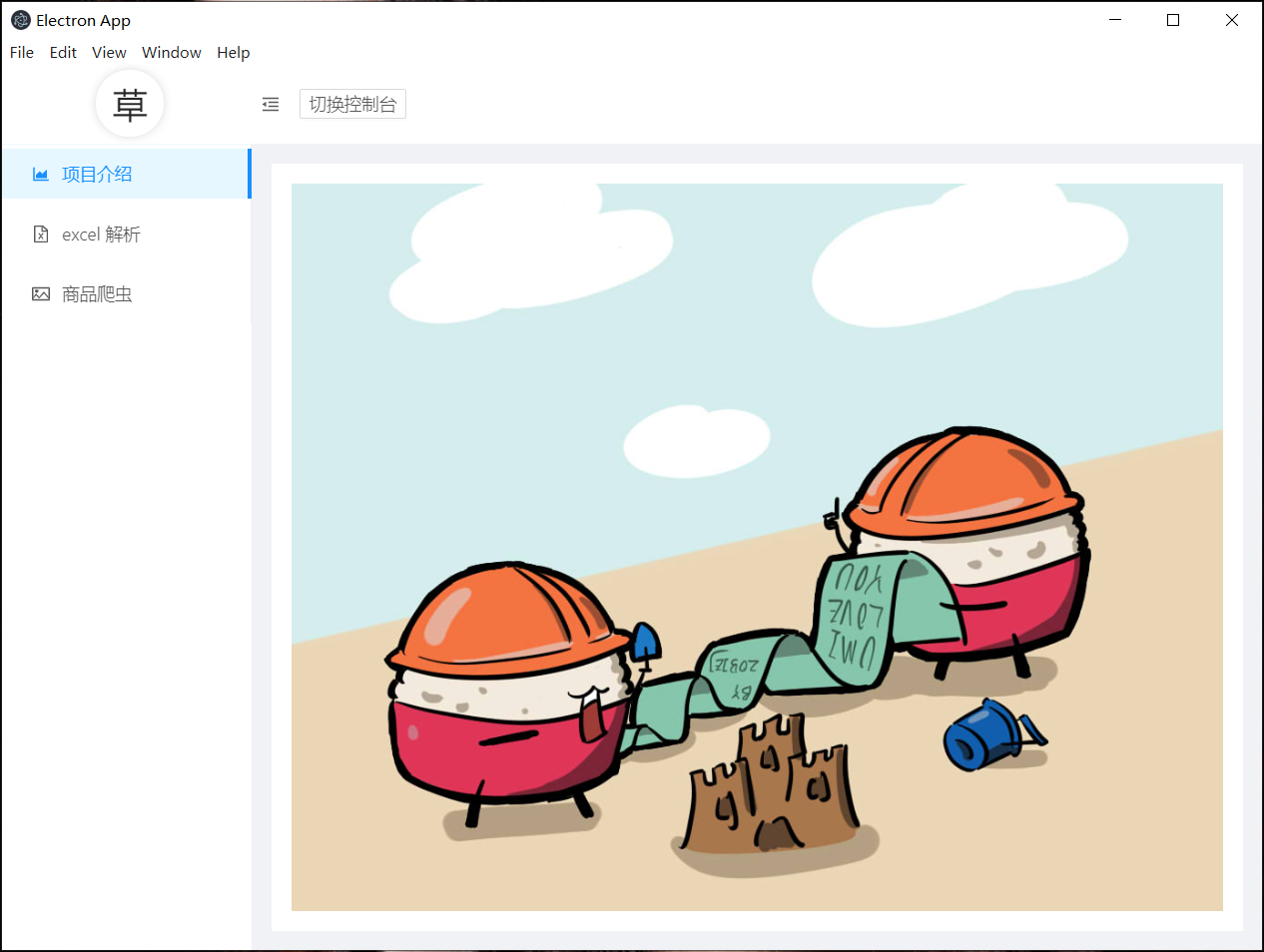Viewport: 1264px width, 952px height.
Task: Click the 草 avatar logo
Action: click(x=130, y=104)
